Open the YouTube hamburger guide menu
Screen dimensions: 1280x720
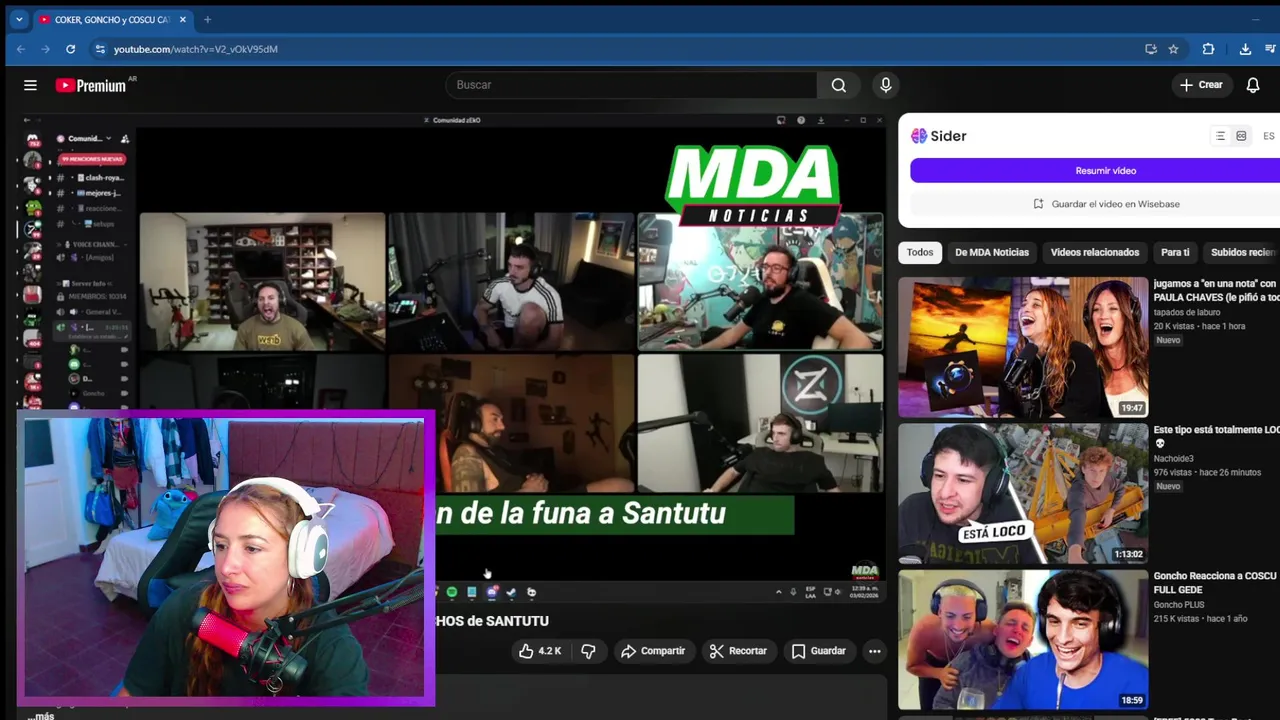30,85
